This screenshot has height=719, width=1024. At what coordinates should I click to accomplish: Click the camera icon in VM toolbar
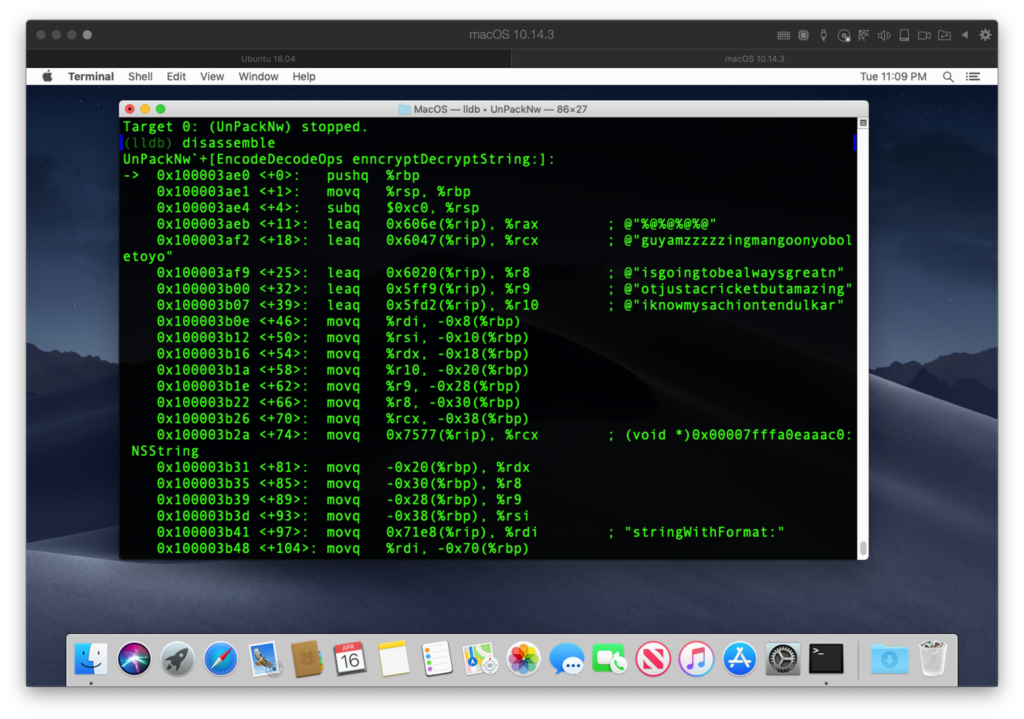(924, 35)
